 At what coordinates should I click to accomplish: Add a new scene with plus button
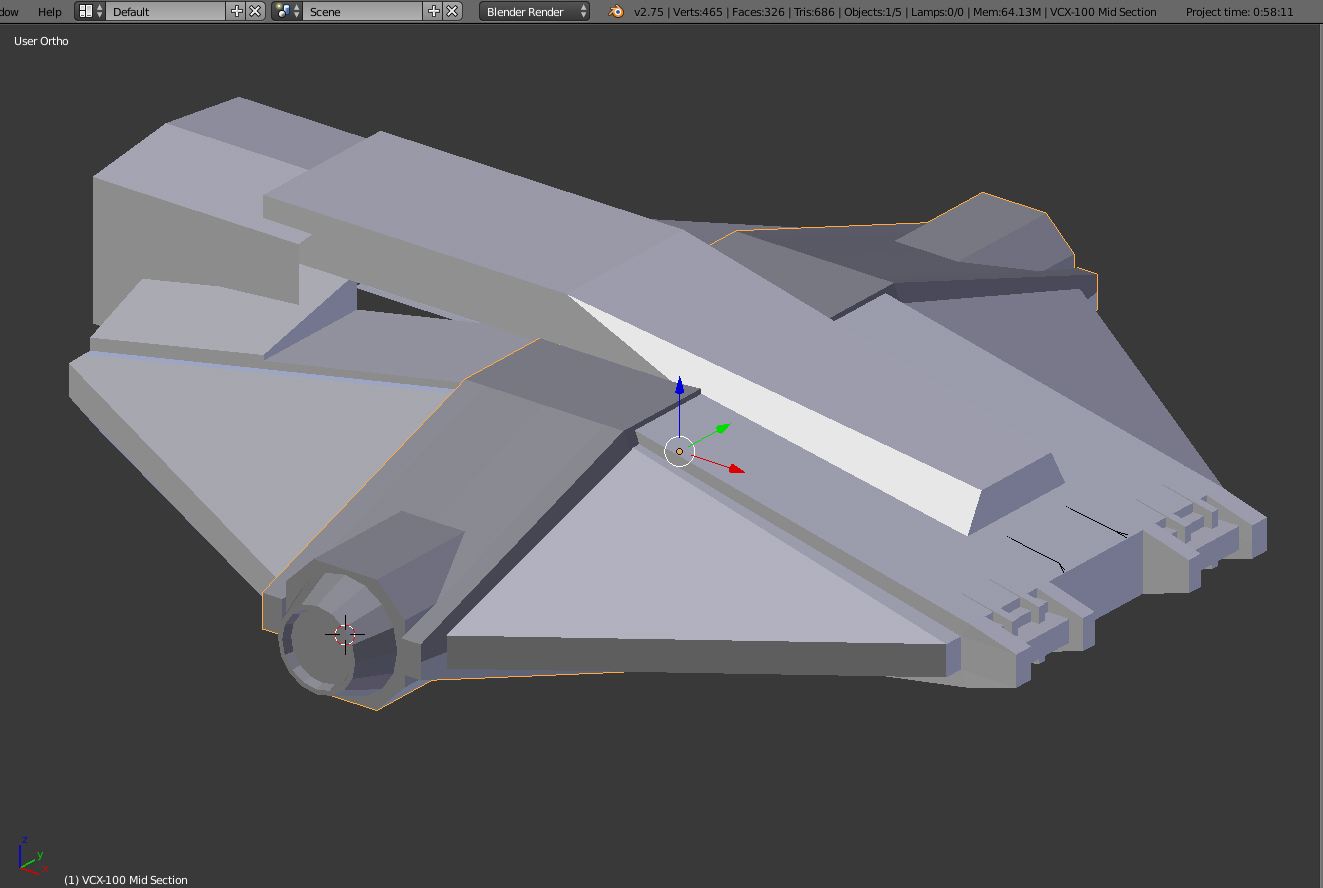(x=434, y=11)
